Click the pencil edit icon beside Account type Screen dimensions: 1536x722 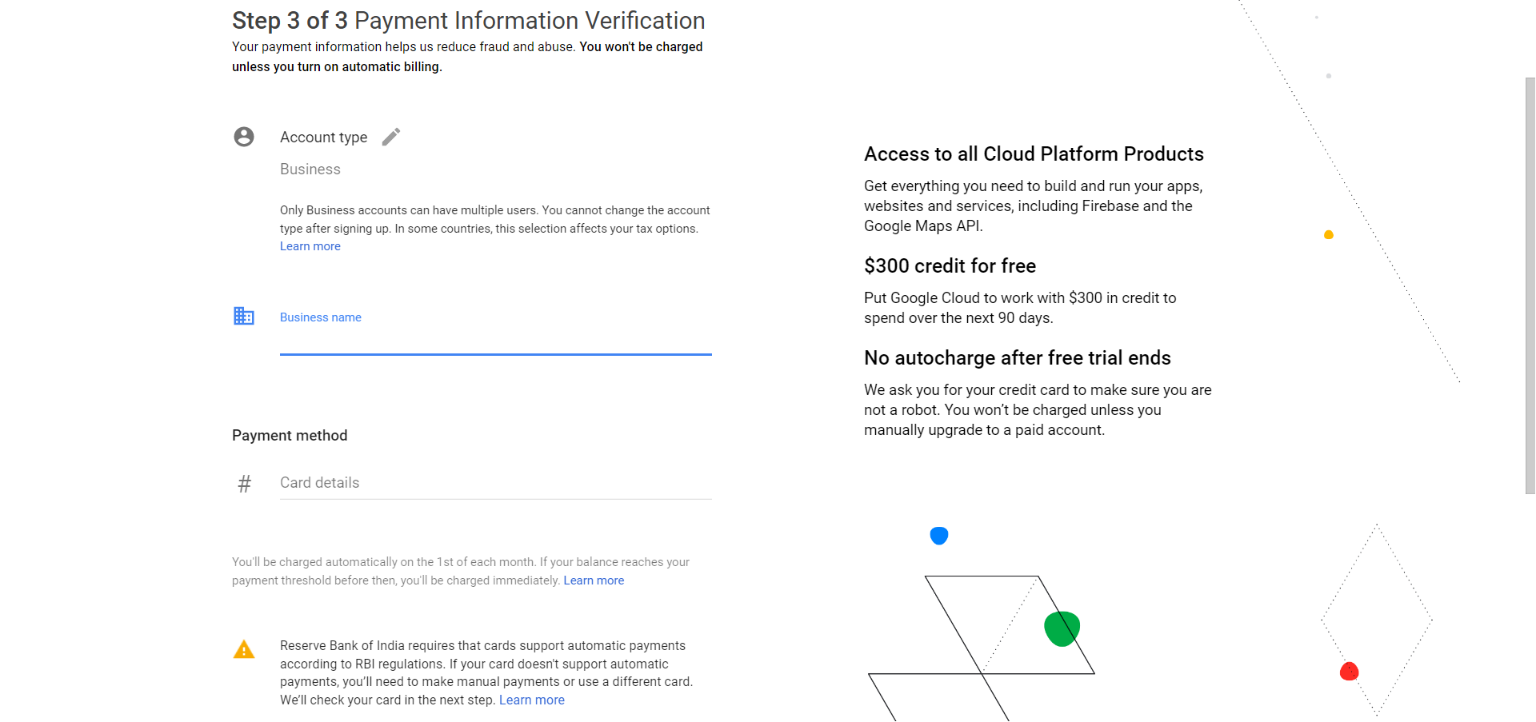[391, 137]
